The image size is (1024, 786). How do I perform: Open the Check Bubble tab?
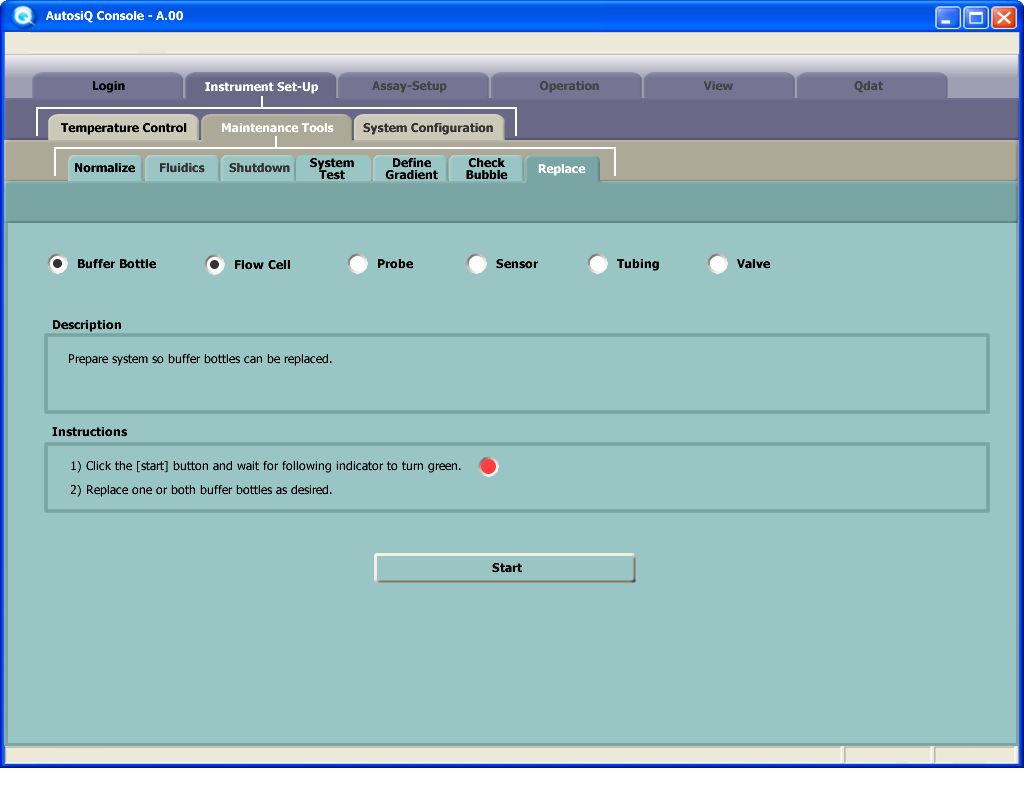[486, 168]
